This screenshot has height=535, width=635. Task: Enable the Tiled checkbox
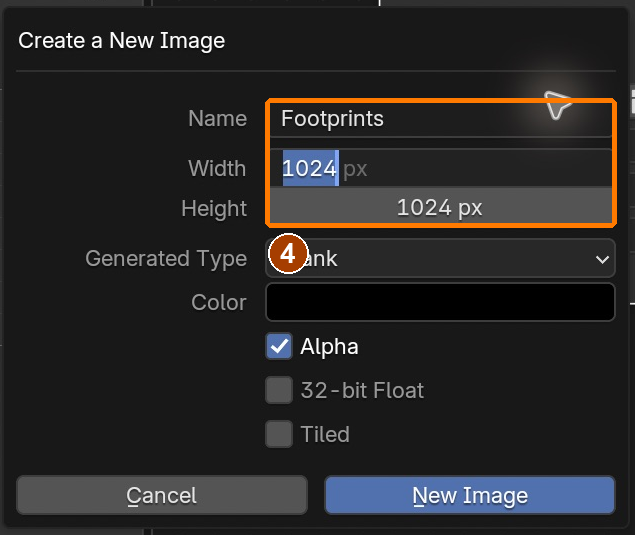[279, 434]
